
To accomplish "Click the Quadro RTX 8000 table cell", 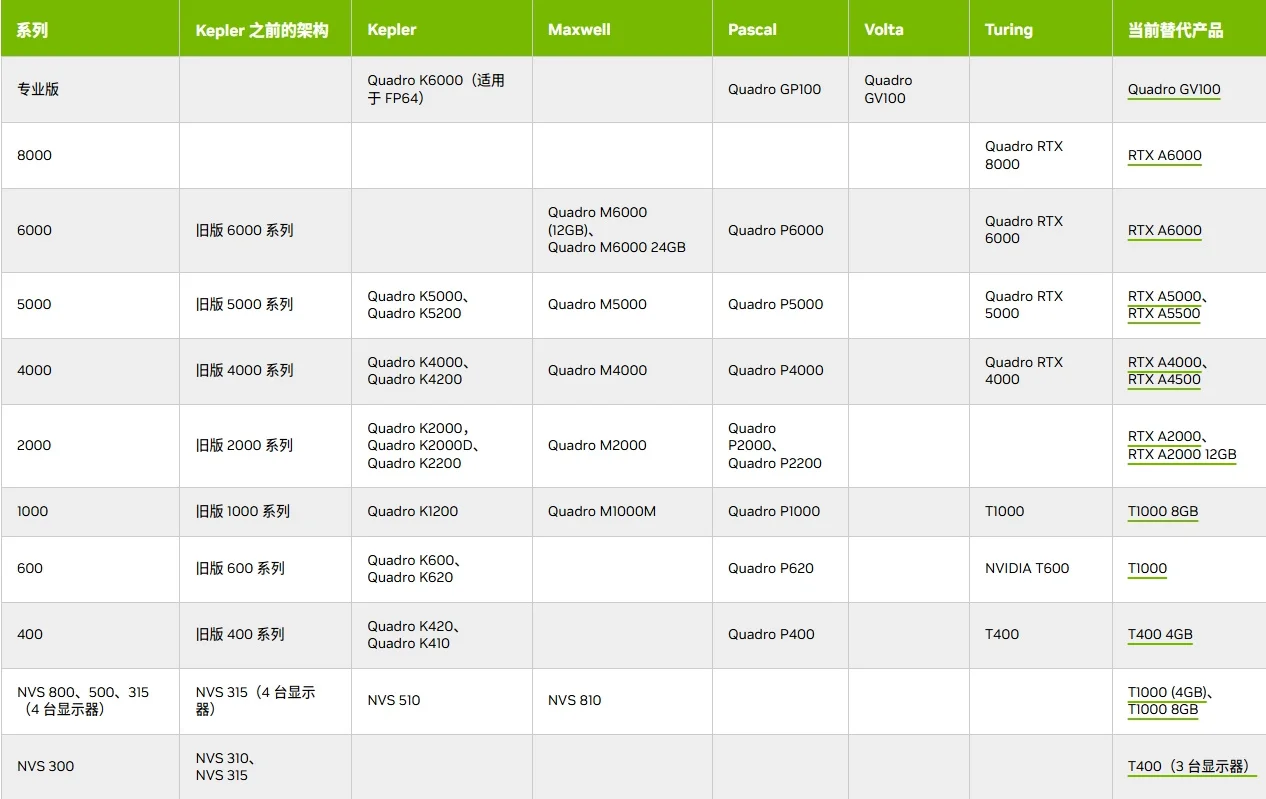I will (1023, 155).
